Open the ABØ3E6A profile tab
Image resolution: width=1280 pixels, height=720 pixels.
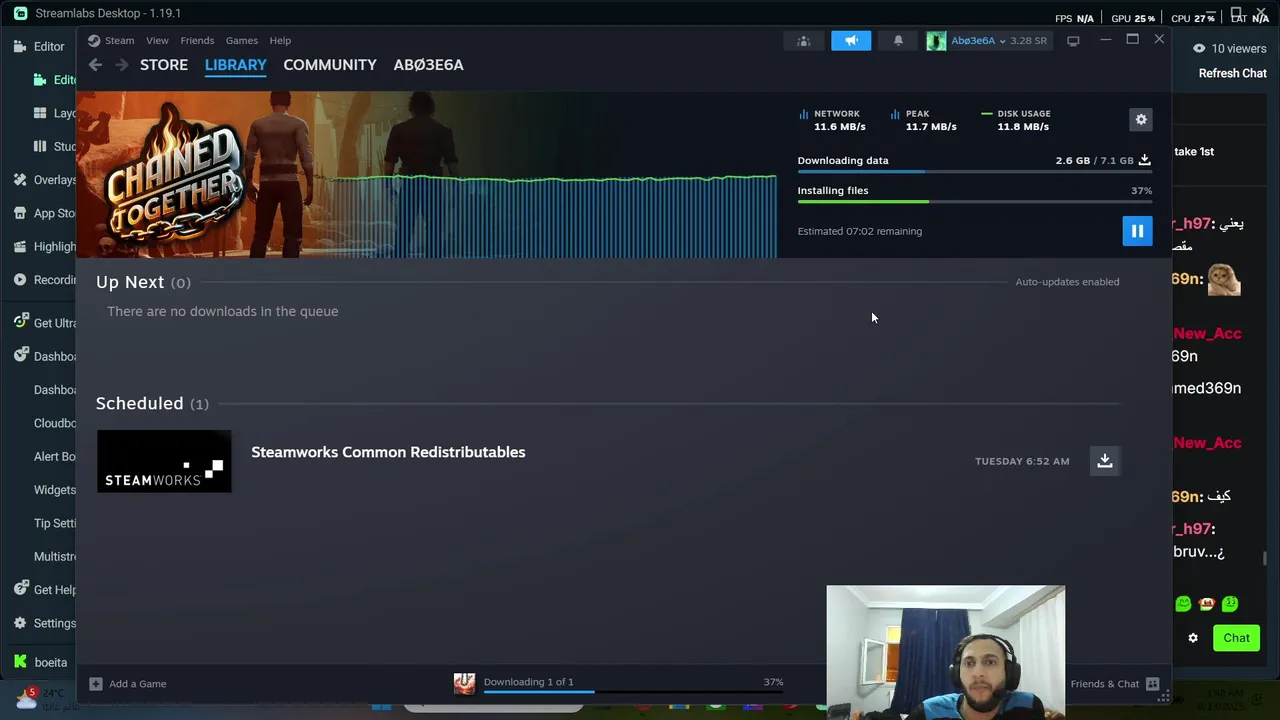[x=428, y=65]
